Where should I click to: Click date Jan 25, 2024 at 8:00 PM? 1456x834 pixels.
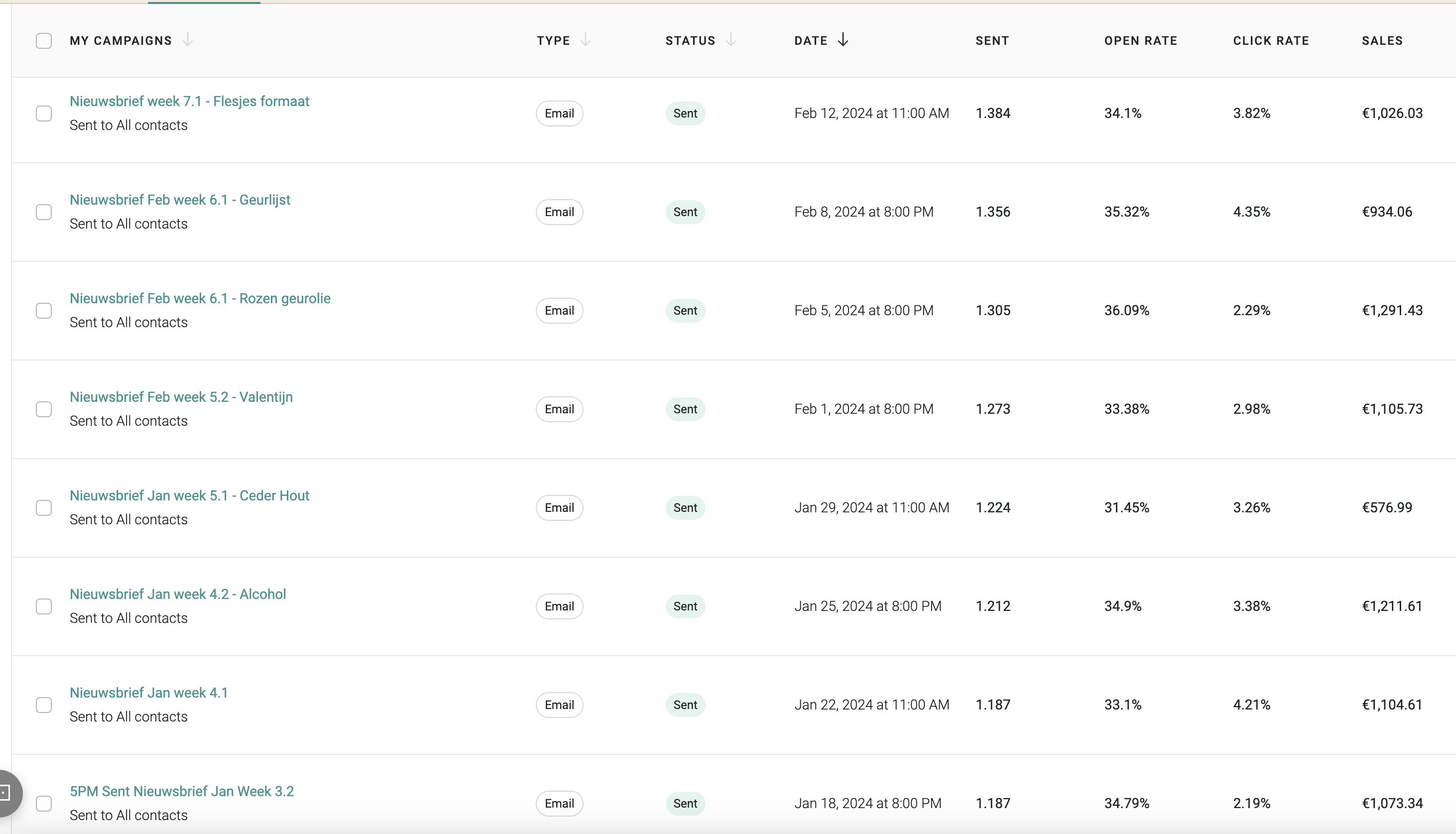click(868, 606)
